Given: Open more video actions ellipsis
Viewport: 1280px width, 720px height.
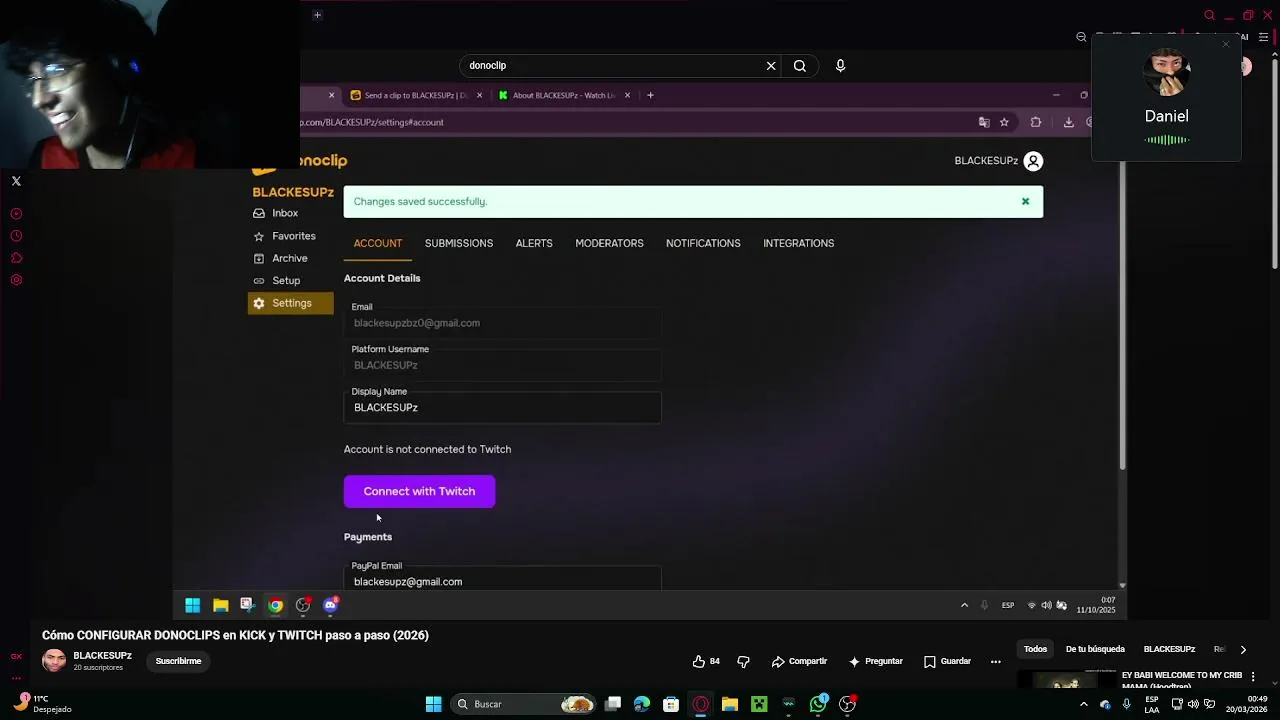Looking at the screenshot, I should click(995, 661).
